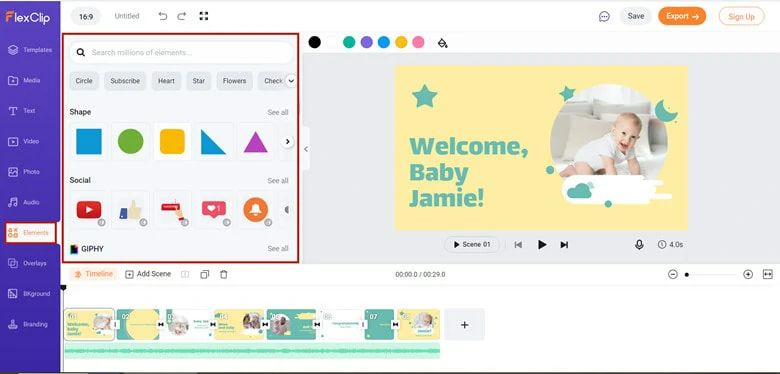Collapse the elements side panel
The width and height of the screenshot is (780, 374).
point(306,149)
